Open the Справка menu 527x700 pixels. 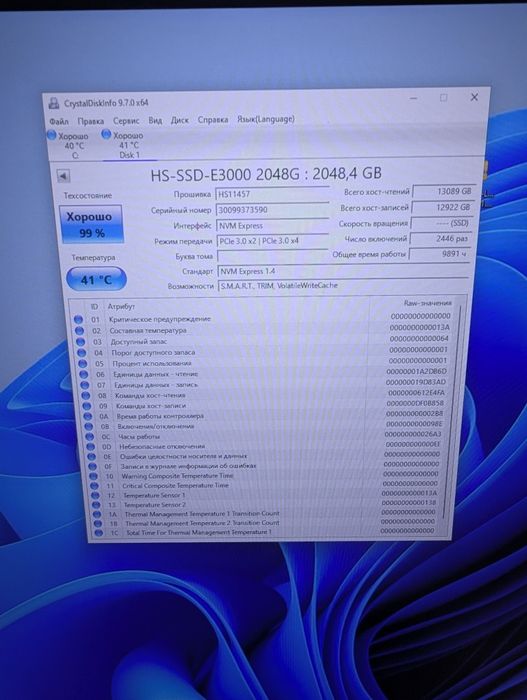click(x=213, y=120)
